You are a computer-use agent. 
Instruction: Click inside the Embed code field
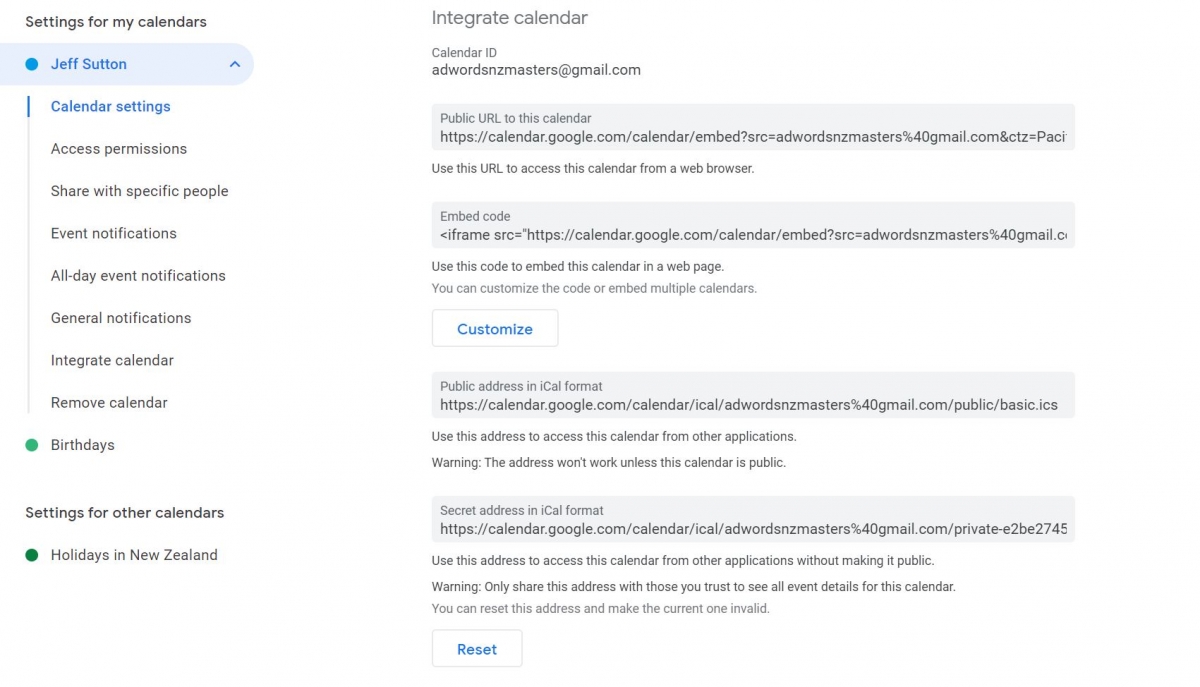point(753,225)
